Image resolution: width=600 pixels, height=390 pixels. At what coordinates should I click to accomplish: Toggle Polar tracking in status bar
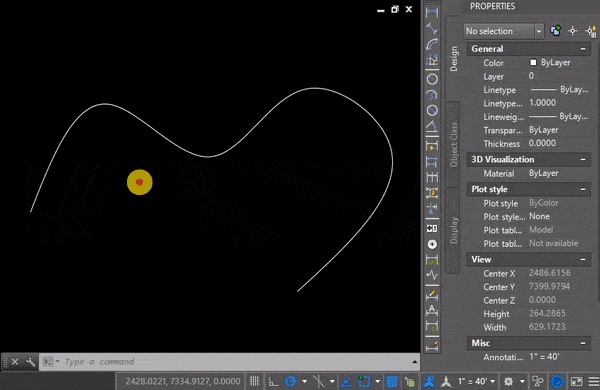[x=291, y=381]
